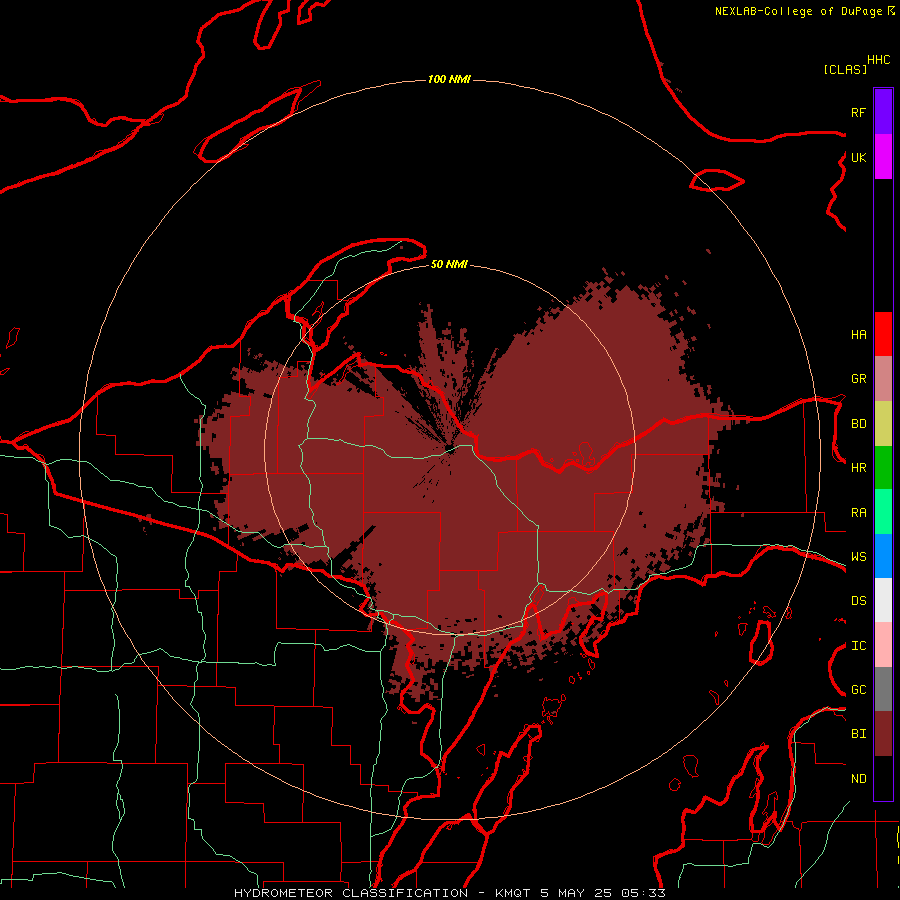900x900 pixels.
Task: Click the "ND" legend label
Action: tap(858, 779)
